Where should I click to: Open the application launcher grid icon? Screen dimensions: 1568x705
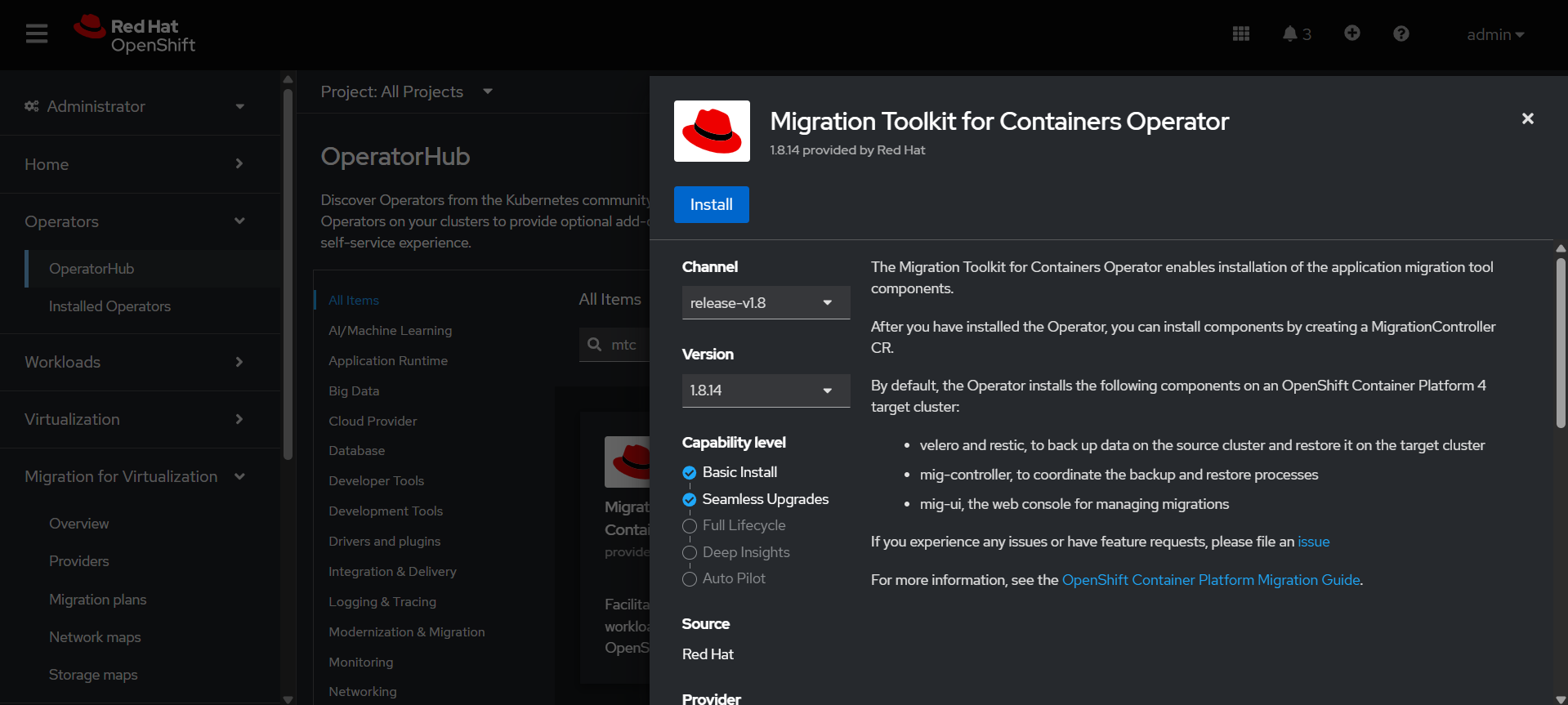coord(1240,33)
